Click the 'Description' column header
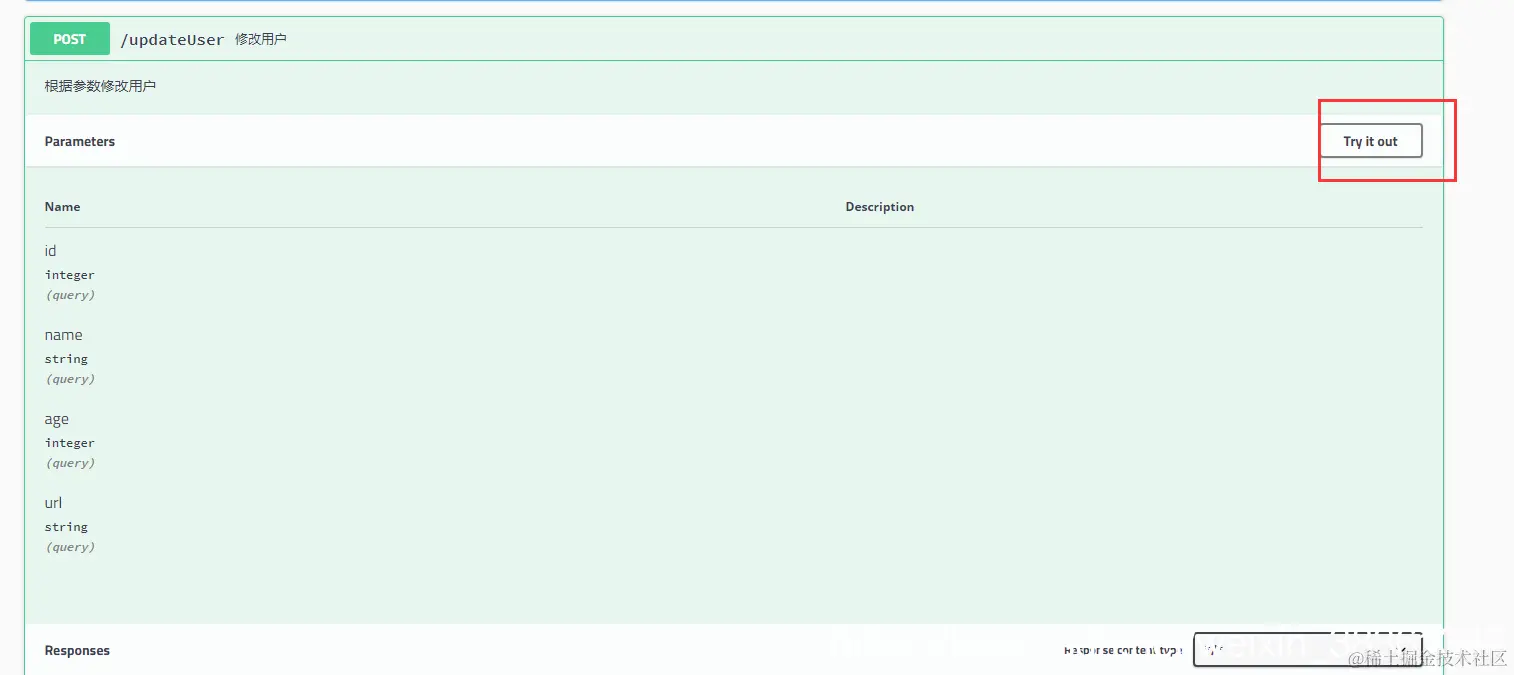 coord(880,207)
